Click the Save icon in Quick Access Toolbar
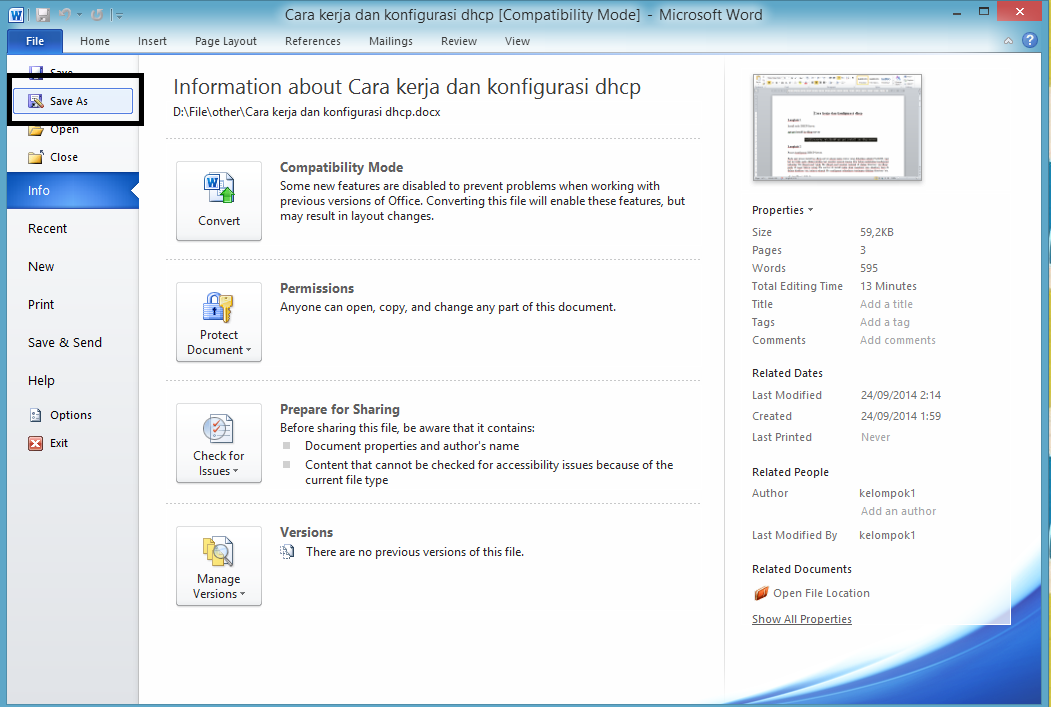The height and width of the screenshot is (707, 1051). pyautogui.click(x=43, y=14)
